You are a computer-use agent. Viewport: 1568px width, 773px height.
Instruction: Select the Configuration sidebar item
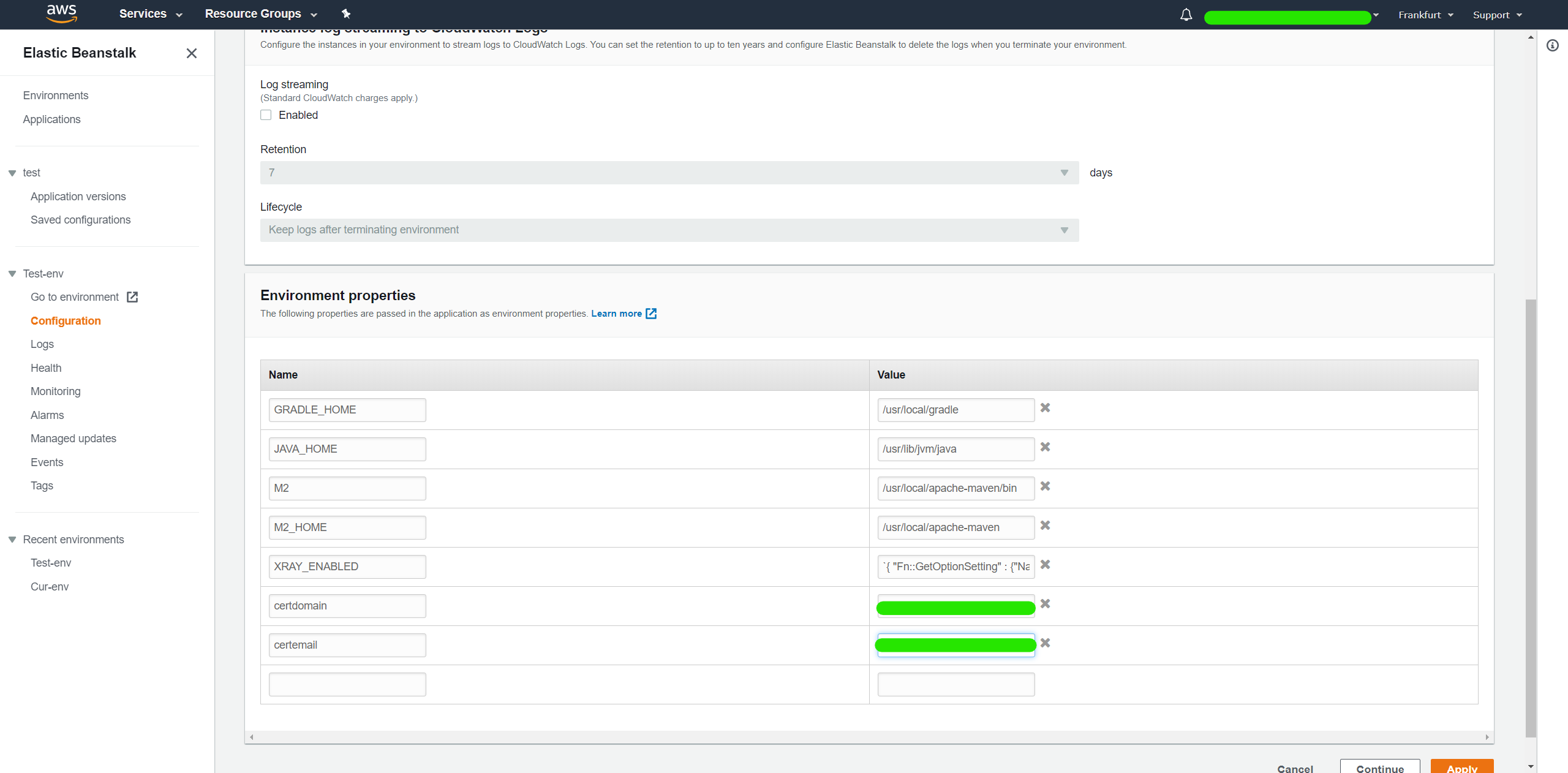pos(66,321)
